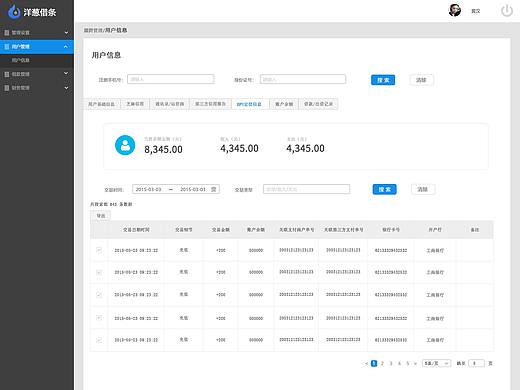
Task: Click the 用户信息 breadcrumb text
Action: coord(116,30)
